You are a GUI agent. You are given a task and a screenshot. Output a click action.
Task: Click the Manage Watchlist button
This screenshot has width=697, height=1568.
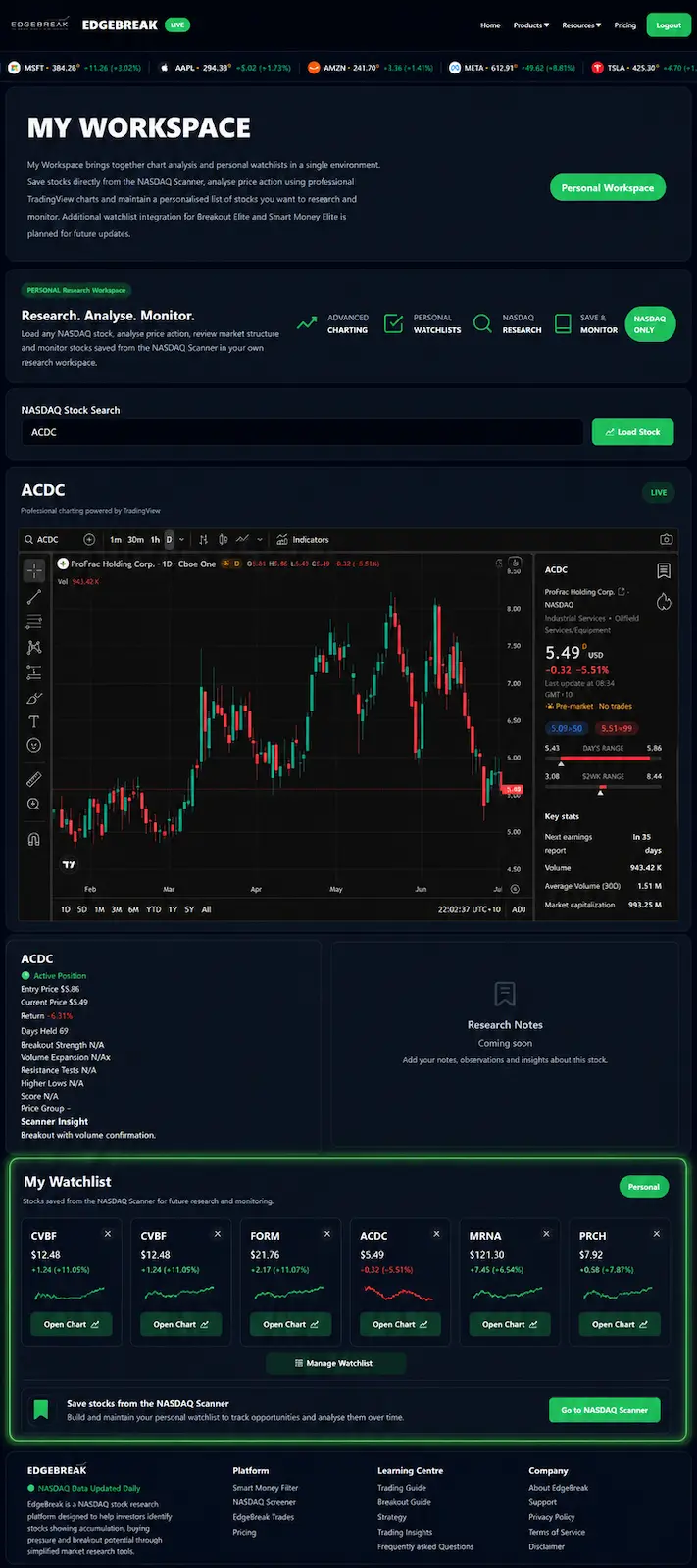point(334,1363)
